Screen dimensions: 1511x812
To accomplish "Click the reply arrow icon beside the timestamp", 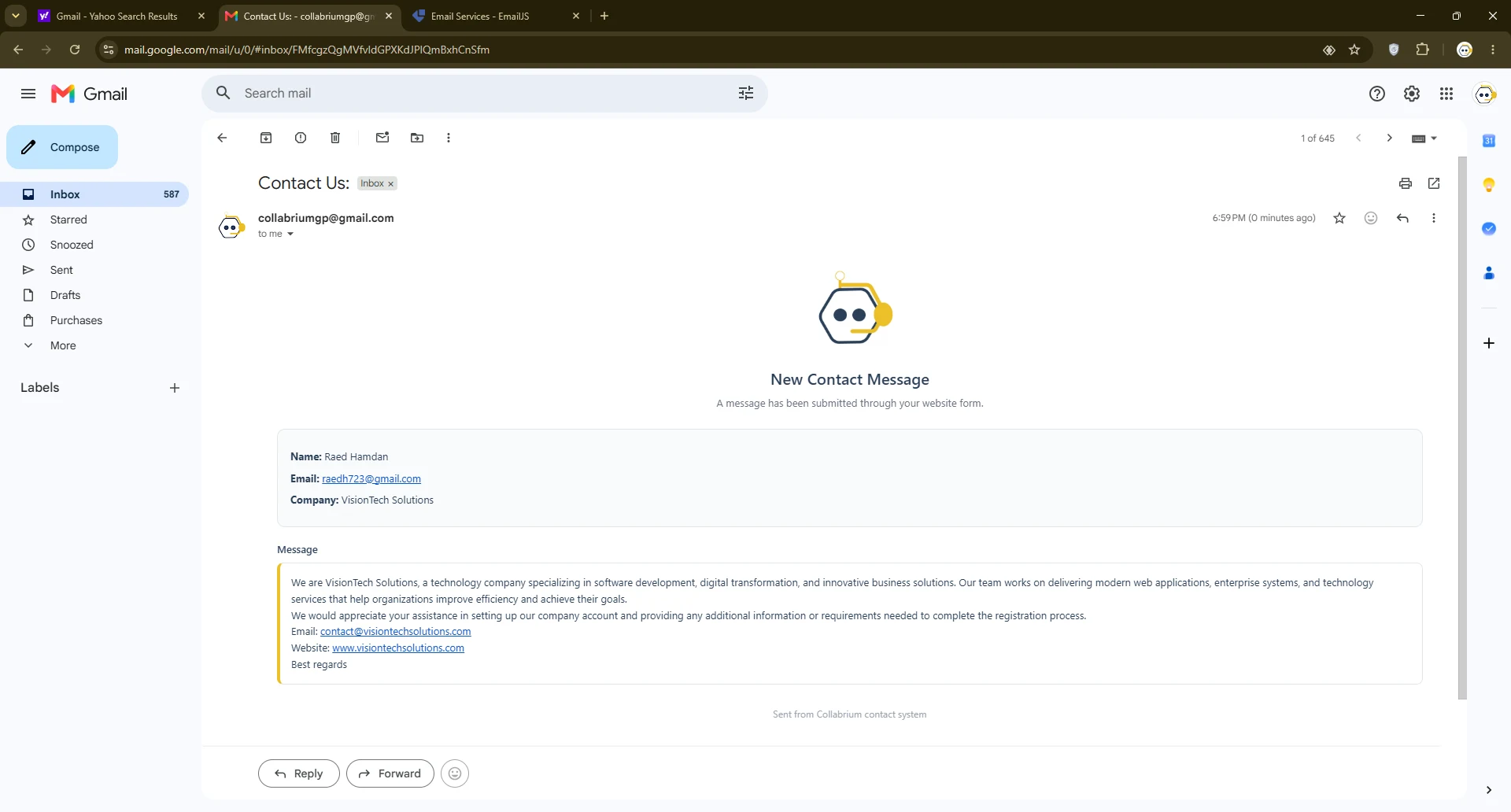I will (1402, 218).
